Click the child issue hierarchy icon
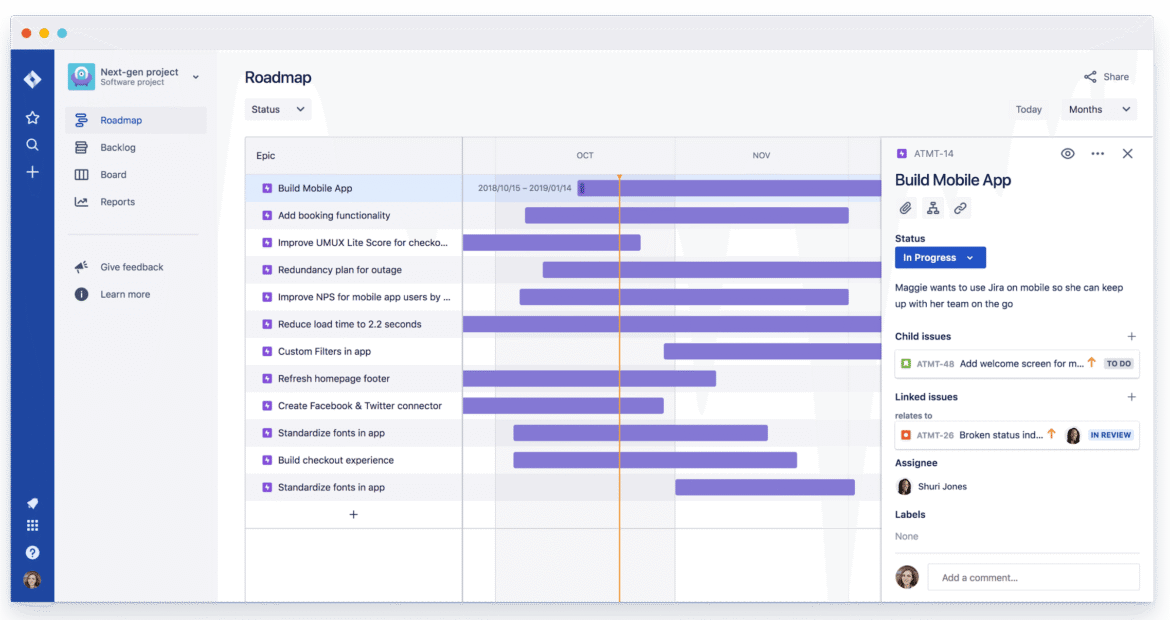 point(932,208)
